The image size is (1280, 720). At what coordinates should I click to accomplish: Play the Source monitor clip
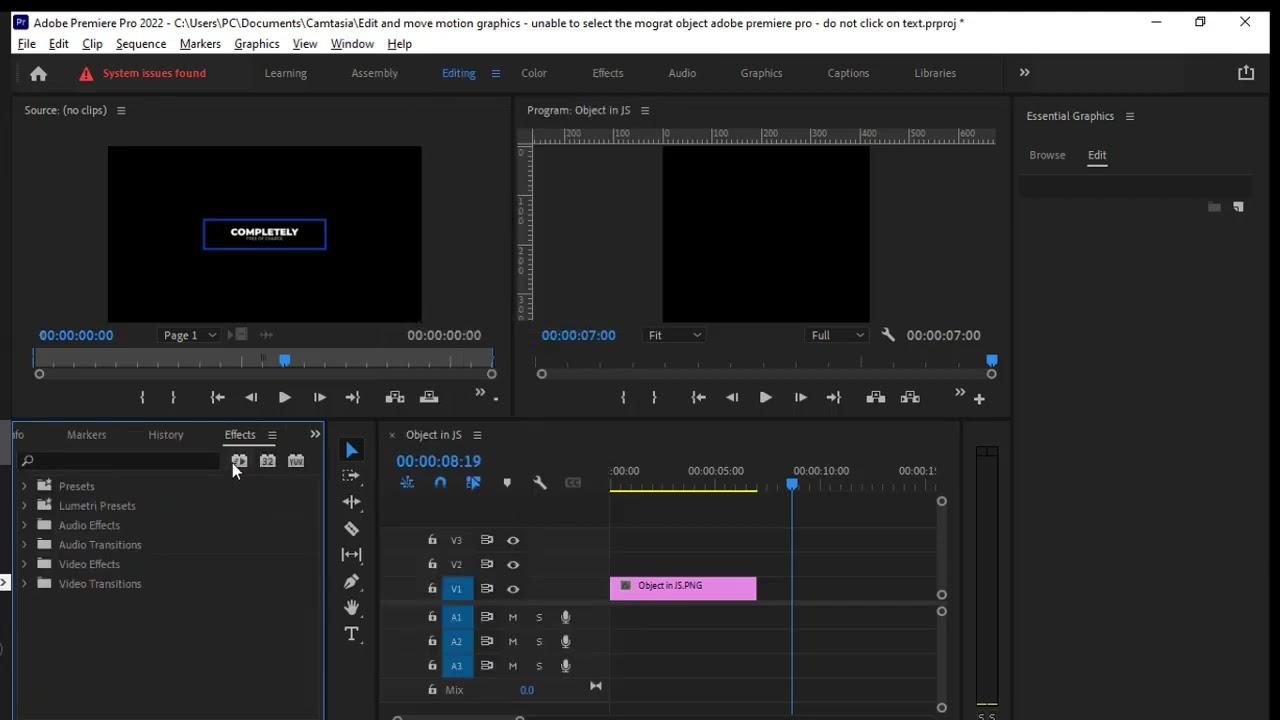pyautogui.click(x=284, y=397)
